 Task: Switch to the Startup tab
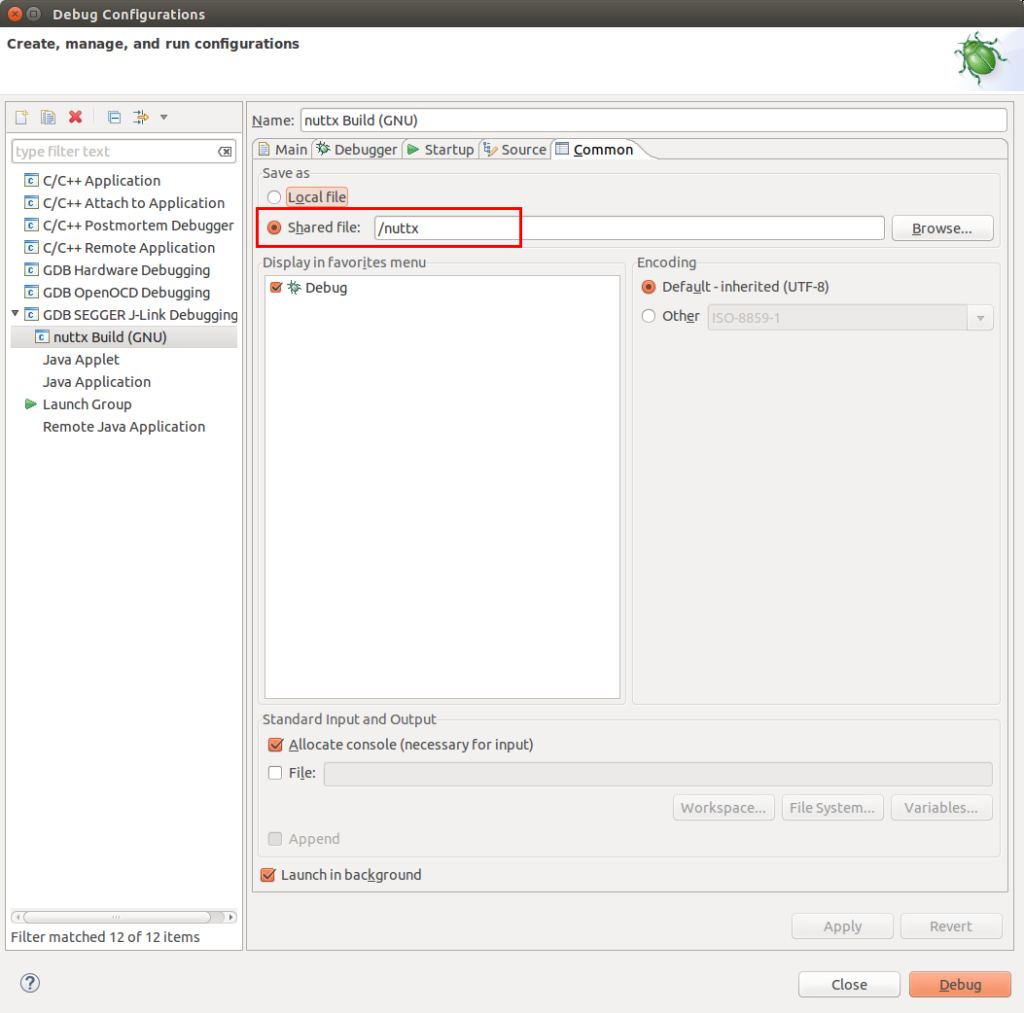tap(441, 150)
